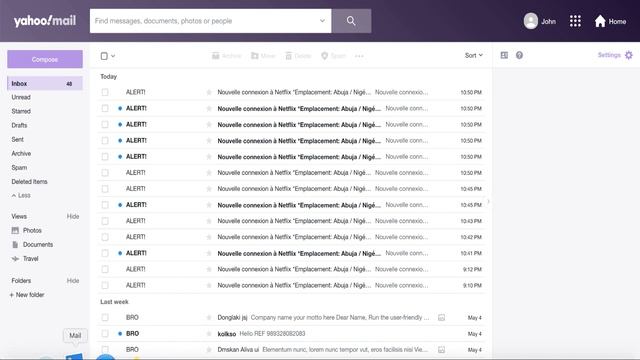Open the select-all dropdown chevron
The width and height of the screenshot is (640, 360).
(x=113, y=56)
